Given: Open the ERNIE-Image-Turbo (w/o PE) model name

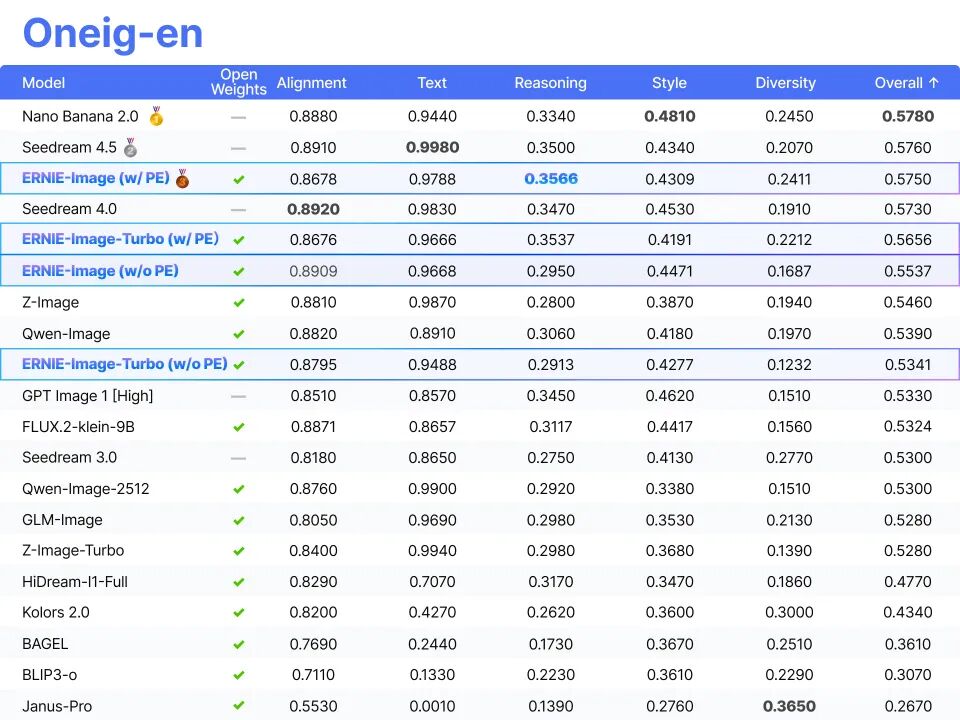Looking at the screenshot, I should [x=124, y=364].
